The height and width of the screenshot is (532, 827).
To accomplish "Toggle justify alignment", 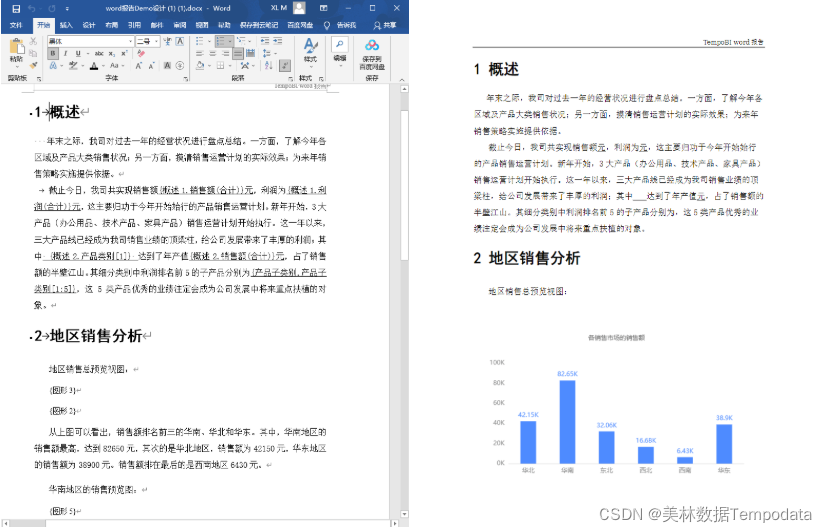I will (238, 53).
